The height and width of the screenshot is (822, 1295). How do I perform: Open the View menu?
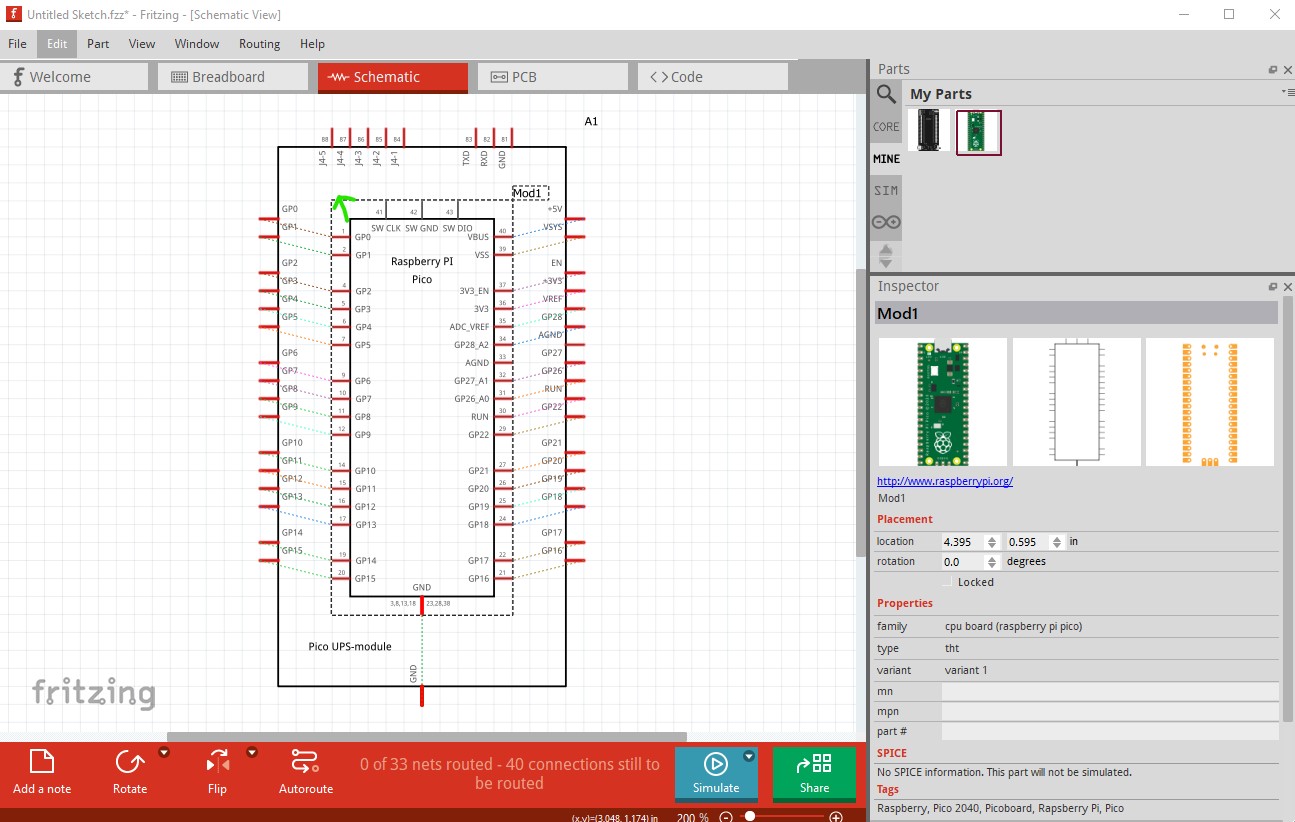(x=142, y=44)
